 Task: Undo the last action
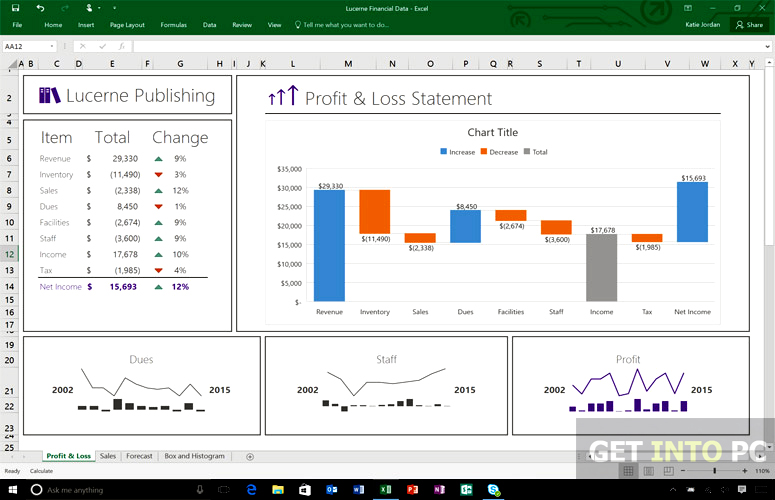[41, 8]
